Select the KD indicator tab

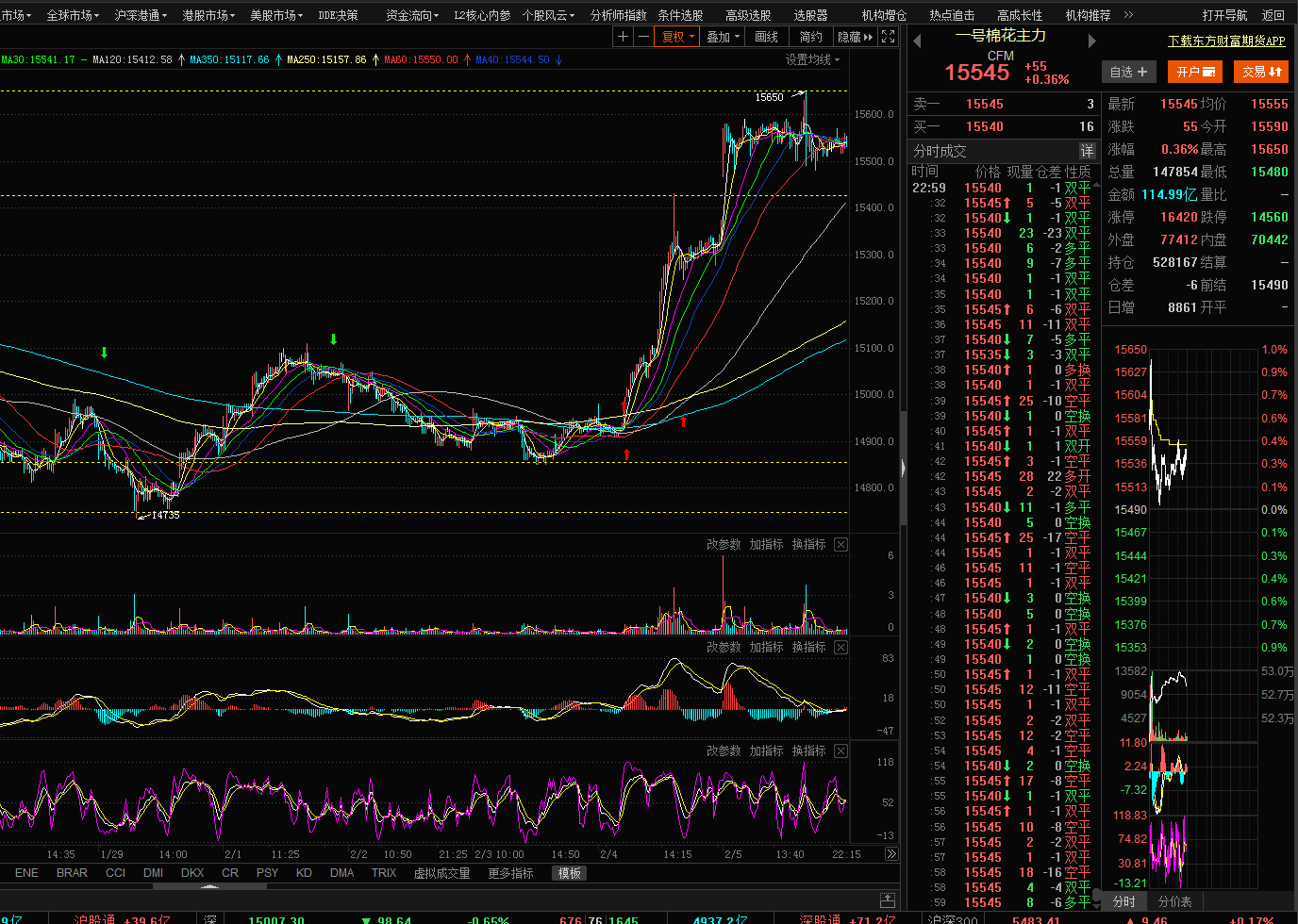pos(304,873)
